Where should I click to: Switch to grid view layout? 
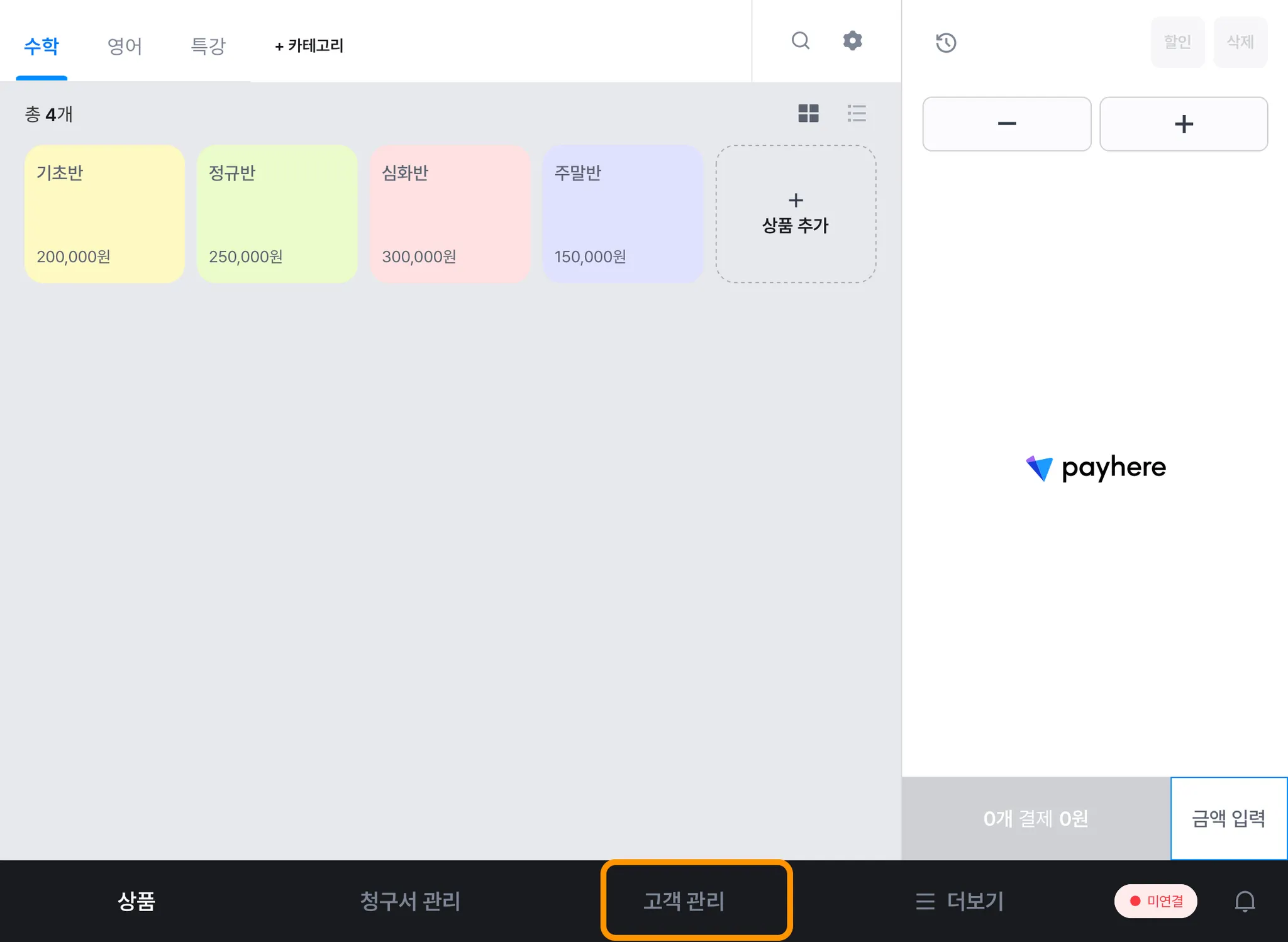808,113
